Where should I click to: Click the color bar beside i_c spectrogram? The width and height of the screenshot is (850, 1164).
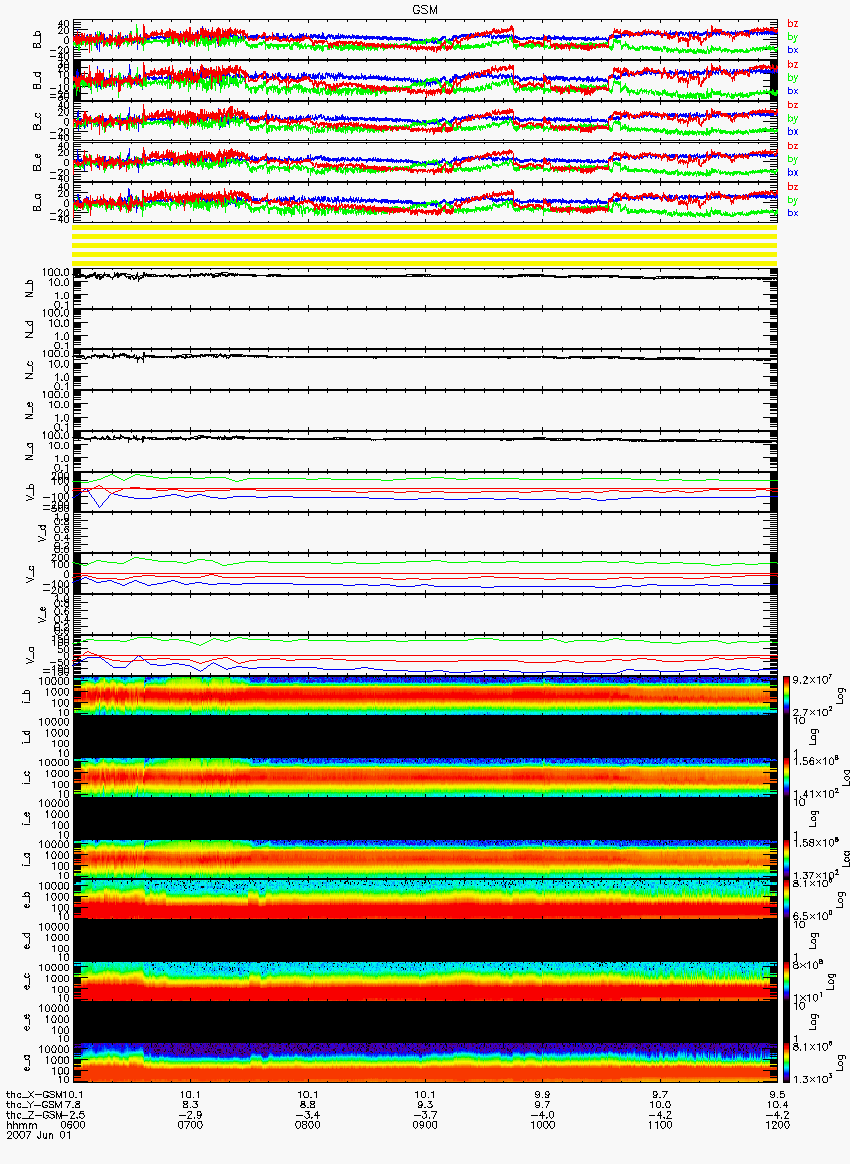coord(784,778)
